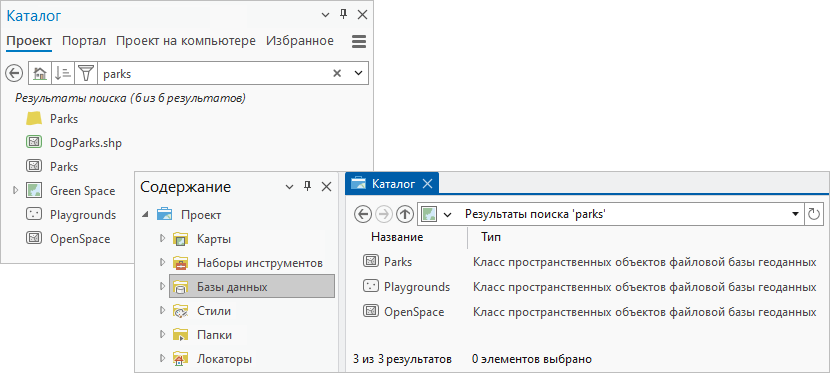This screenshot has width=830, height=373.
Task: Close the Каталог view tab
Action: click(428, 184)
